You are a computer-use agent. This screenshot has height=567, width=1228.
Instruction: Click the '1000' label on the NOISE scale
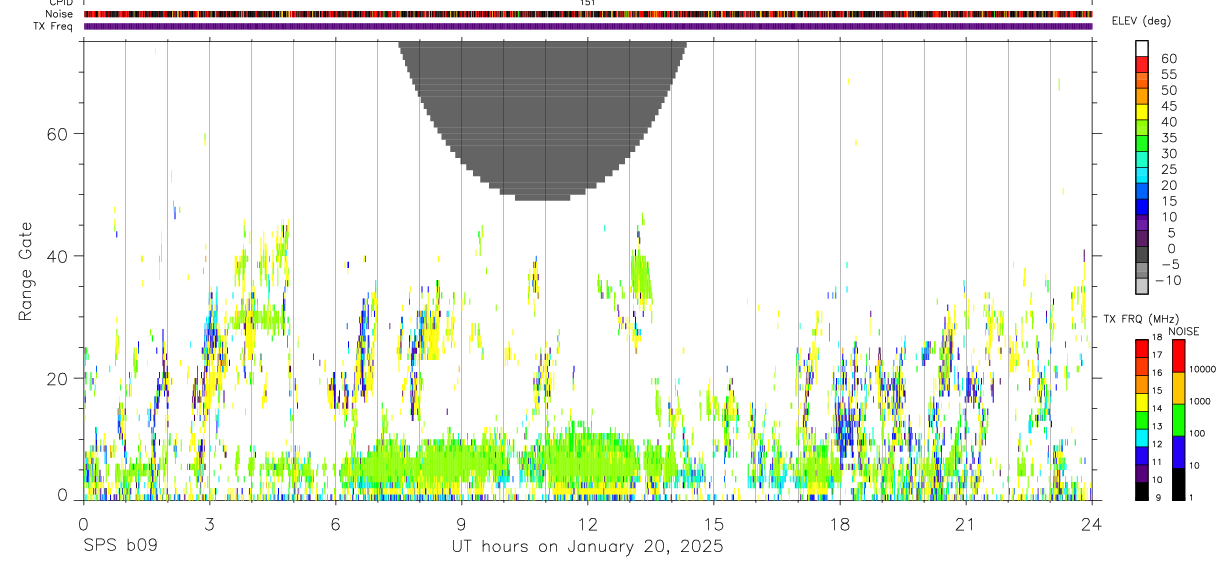(1200, 402)
